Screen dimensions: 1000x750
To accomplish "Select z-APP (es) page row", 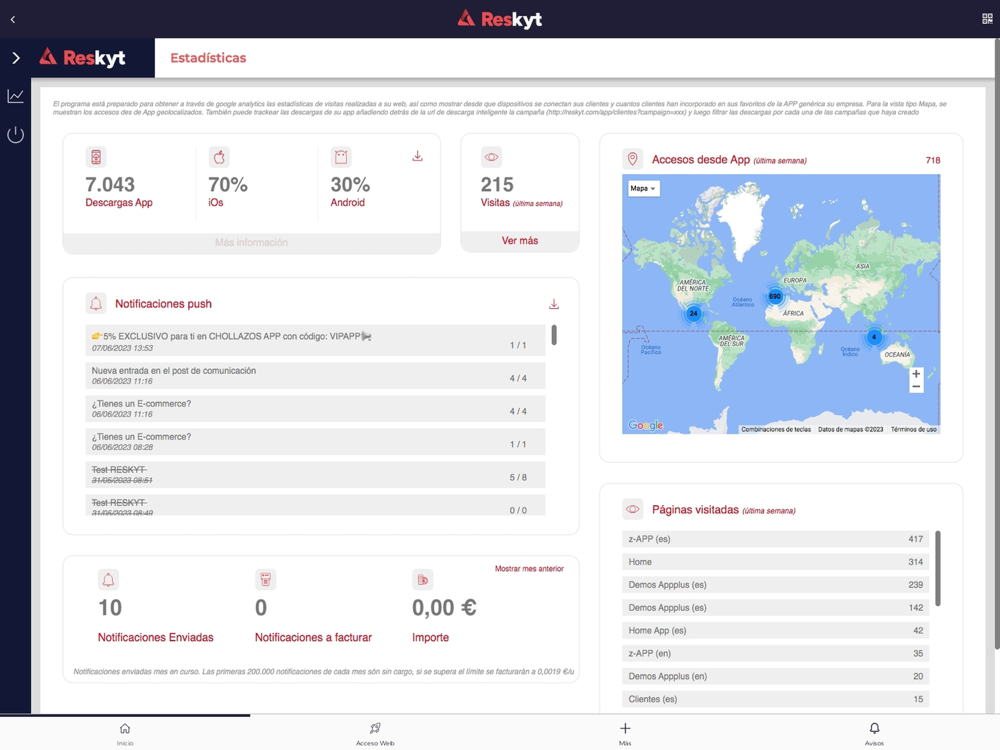I will 776,539.
